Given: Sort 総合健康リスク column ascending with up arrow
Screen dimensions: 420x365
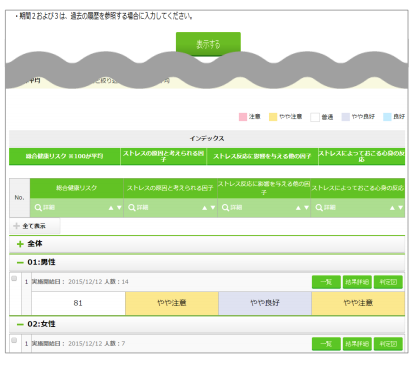Looking at the screenshot, I should [111, 208].
